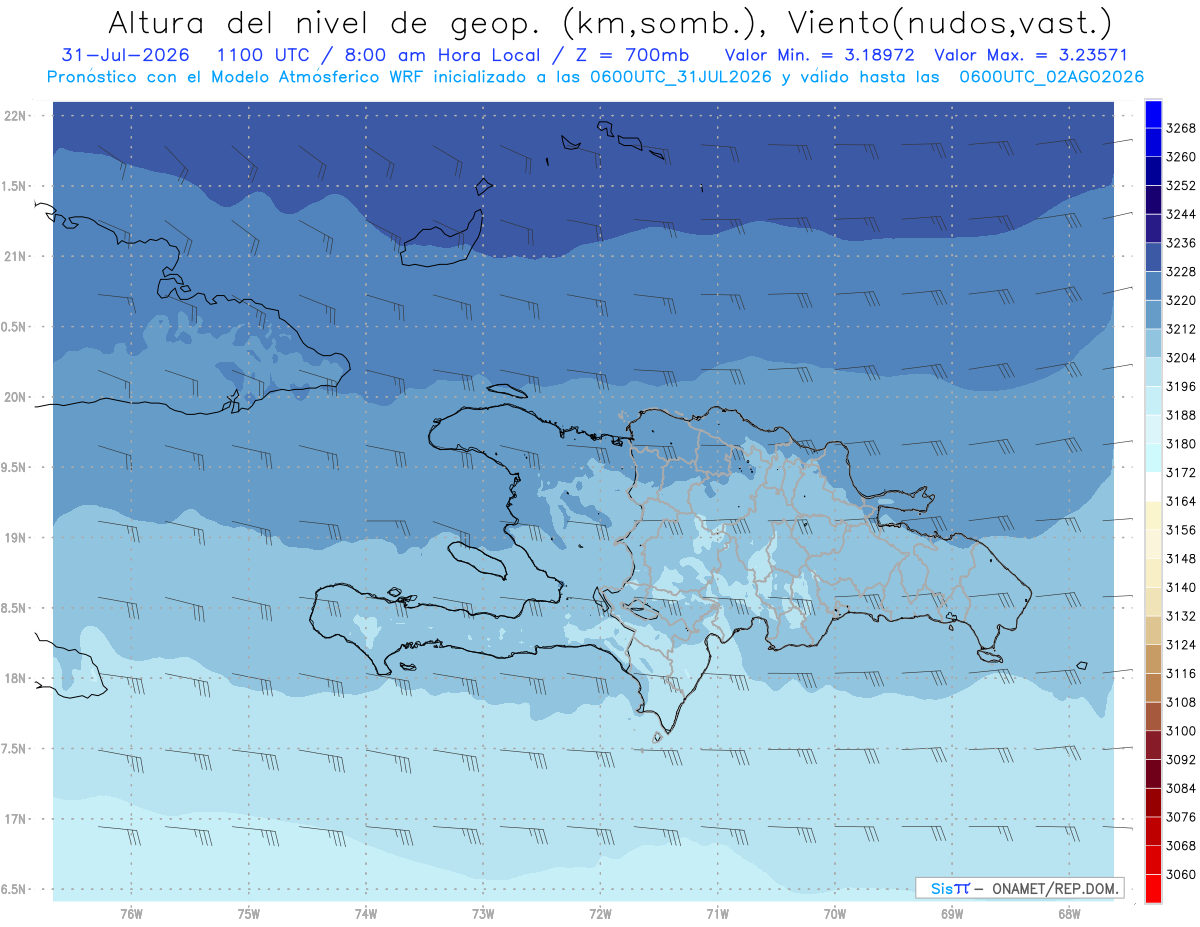Image resolution: width=1200 pixels, height=927 pixels.
Task: Click the '71W' longitude label
Action: click(717, 913)
